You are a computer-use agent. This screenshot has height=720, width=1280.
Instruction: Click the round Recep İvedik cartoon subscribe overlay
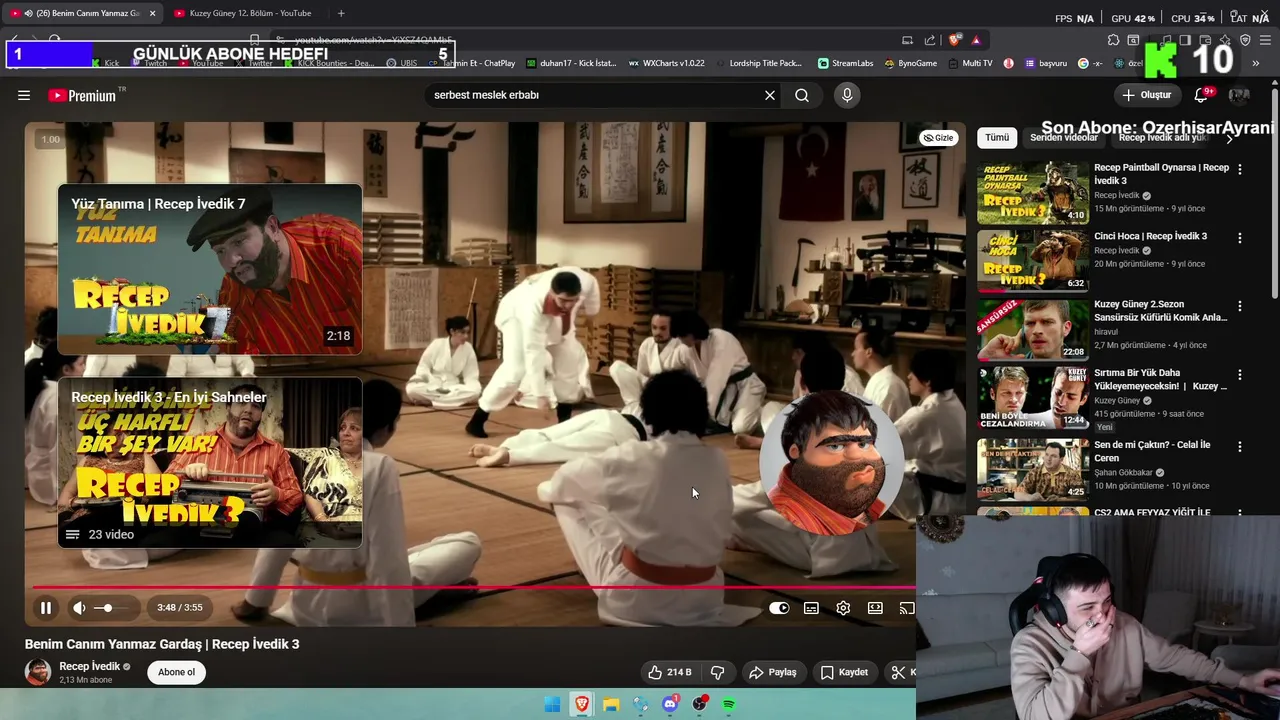pyautogui.click(x=832, y=462)
